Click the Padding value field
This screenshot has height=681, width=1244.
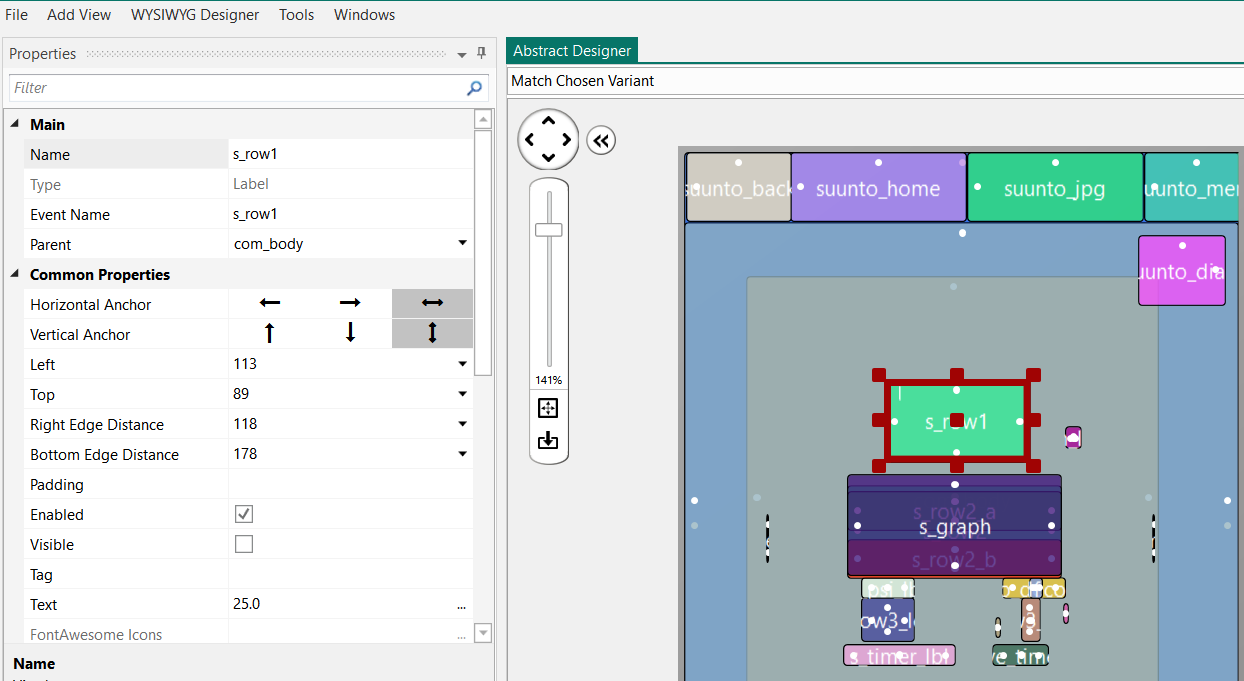[x=350, y=484]
